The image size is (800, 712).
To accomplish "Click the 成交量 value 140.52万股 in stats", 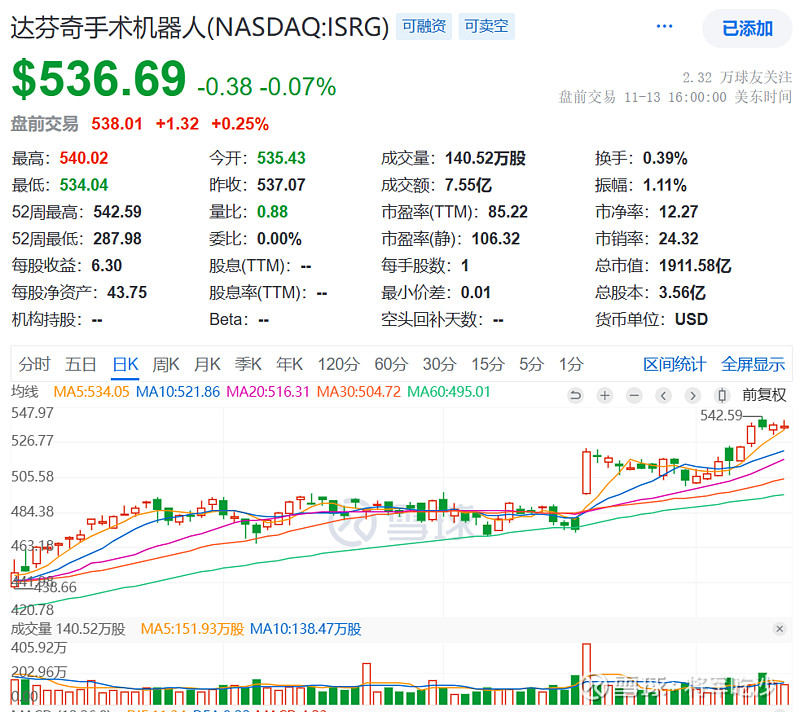I will pyautogui.click(x=485, y=158).
